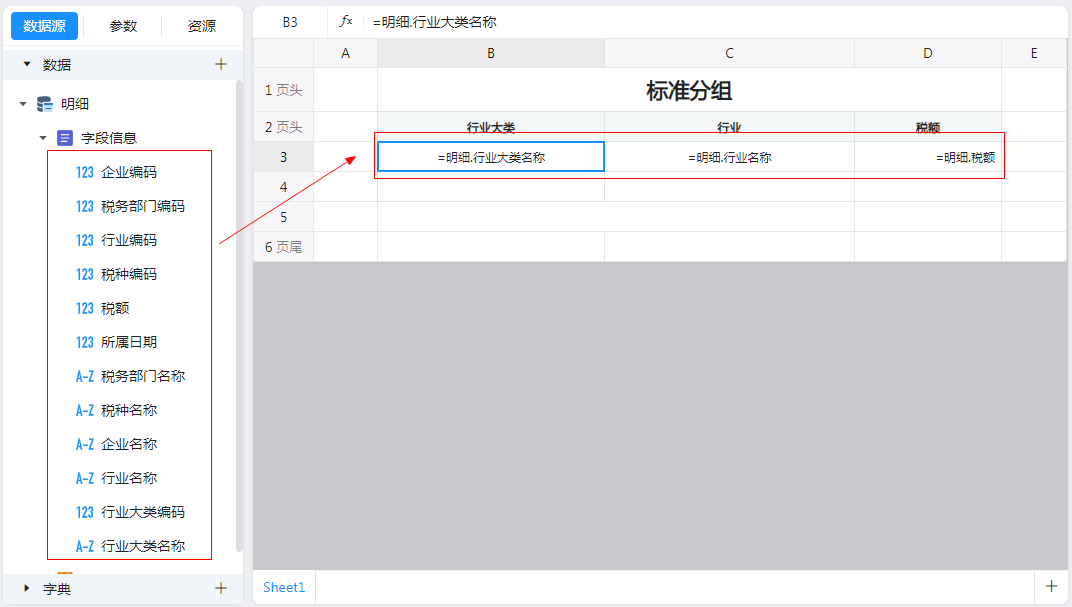
Task: Collapse the 数据 section arrow
Action: click(26, 64)
